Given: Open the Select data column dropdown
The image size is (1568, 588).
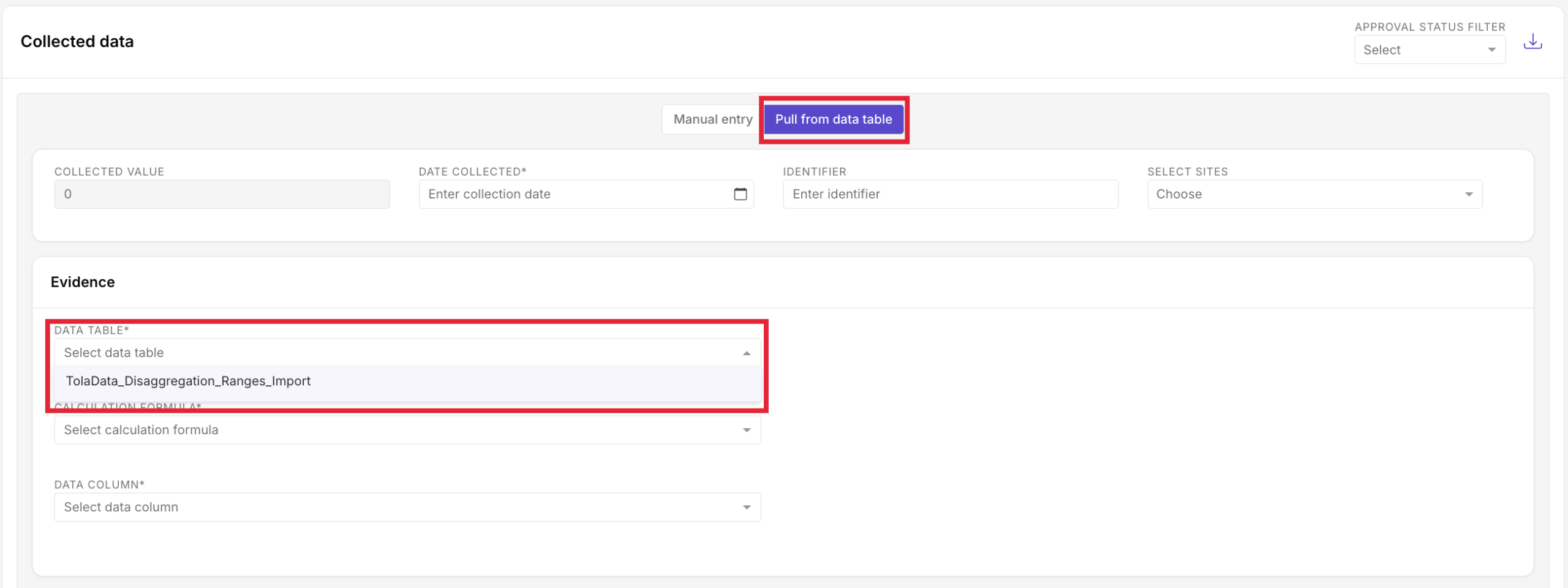Looking at the screenshot, I should [x=407, y=507].
